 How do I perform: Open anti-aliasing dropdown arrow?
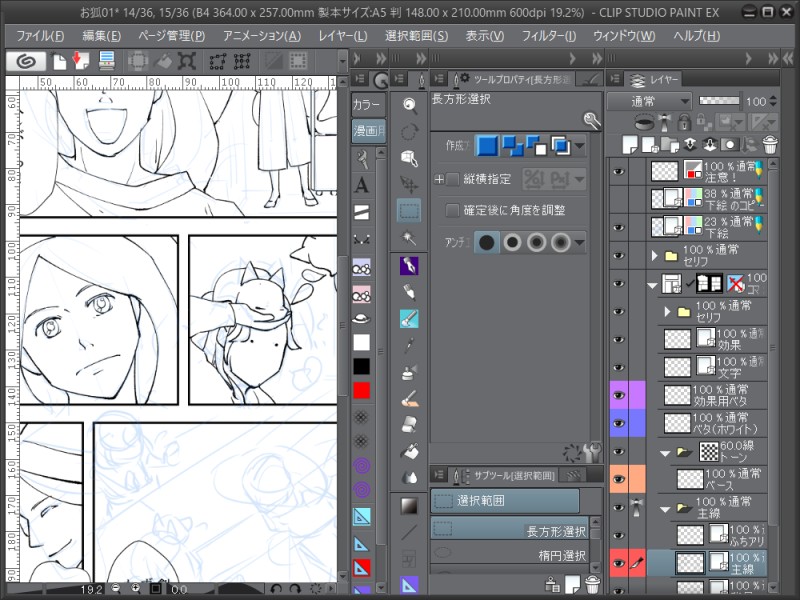click(x=579, y=242)
